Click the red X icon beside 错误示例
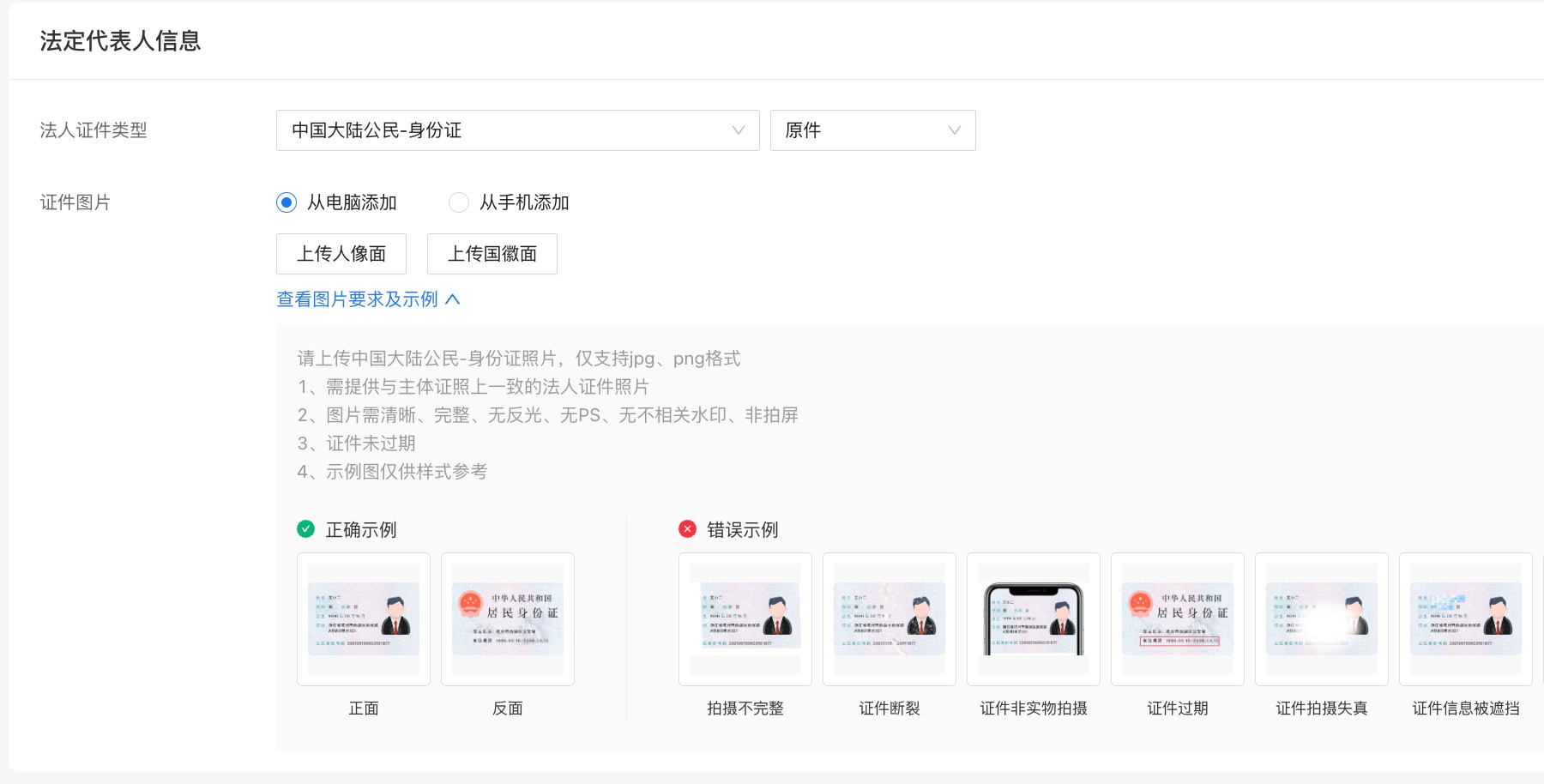The width and height of the screenshot is (1544, 784). (687, 529)
